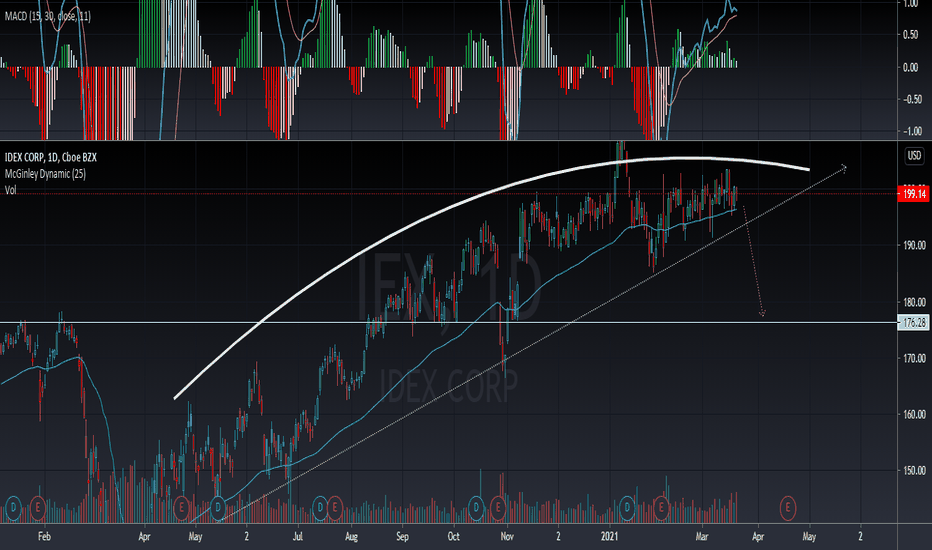
Task: Click the 160.00 price axis label
Action: [914, 414]
